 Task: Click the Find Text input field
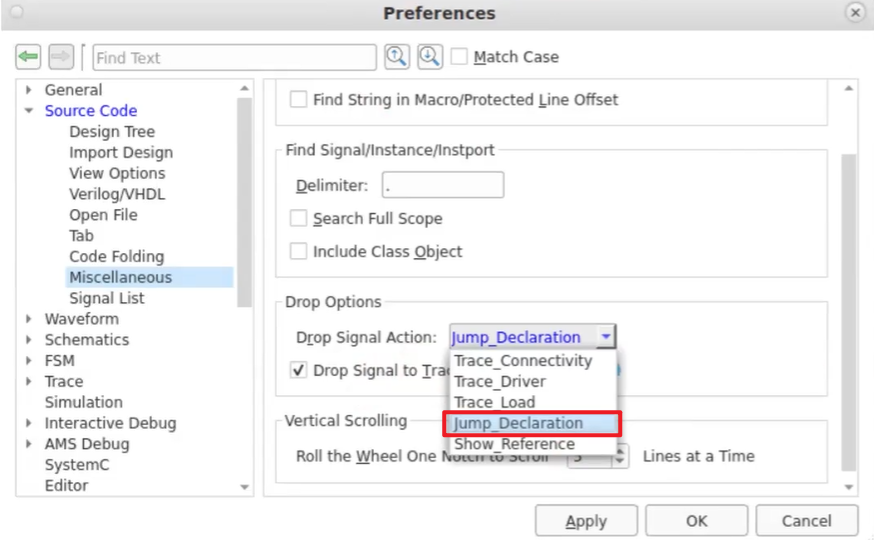[x=234, y=58]
